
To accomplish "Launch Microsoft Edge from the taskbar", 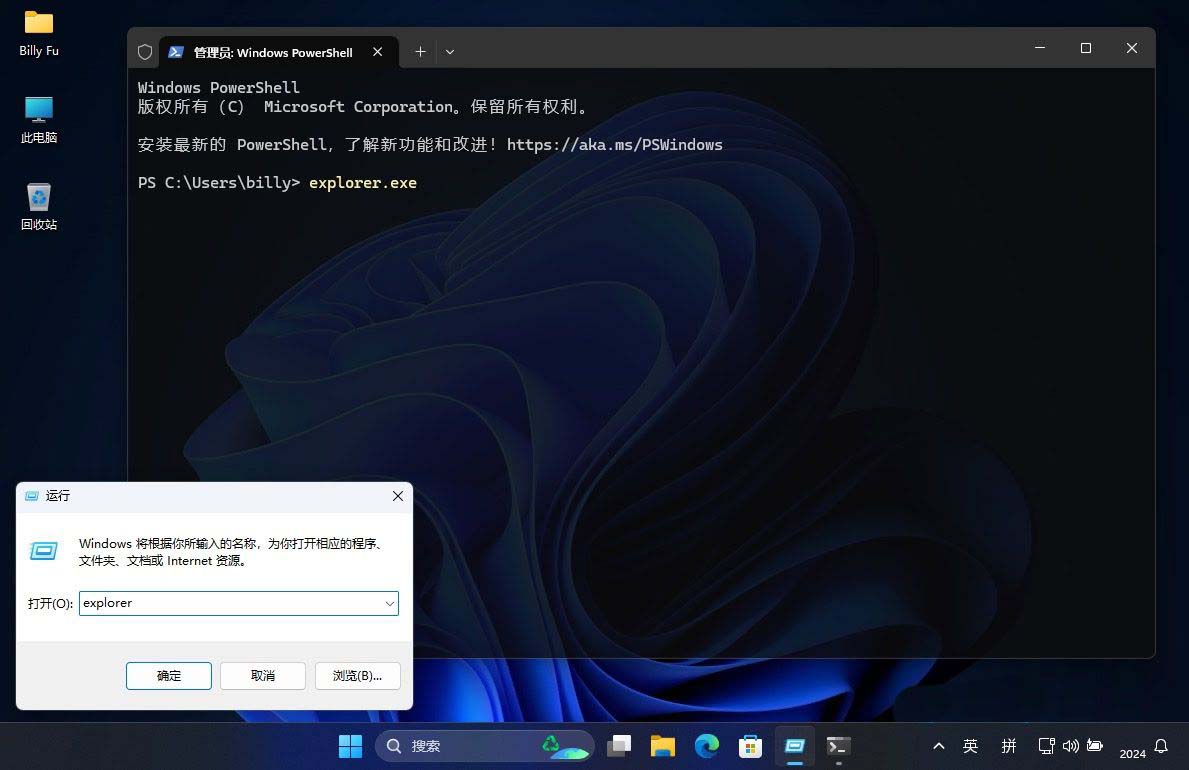I will coord(707,746).
